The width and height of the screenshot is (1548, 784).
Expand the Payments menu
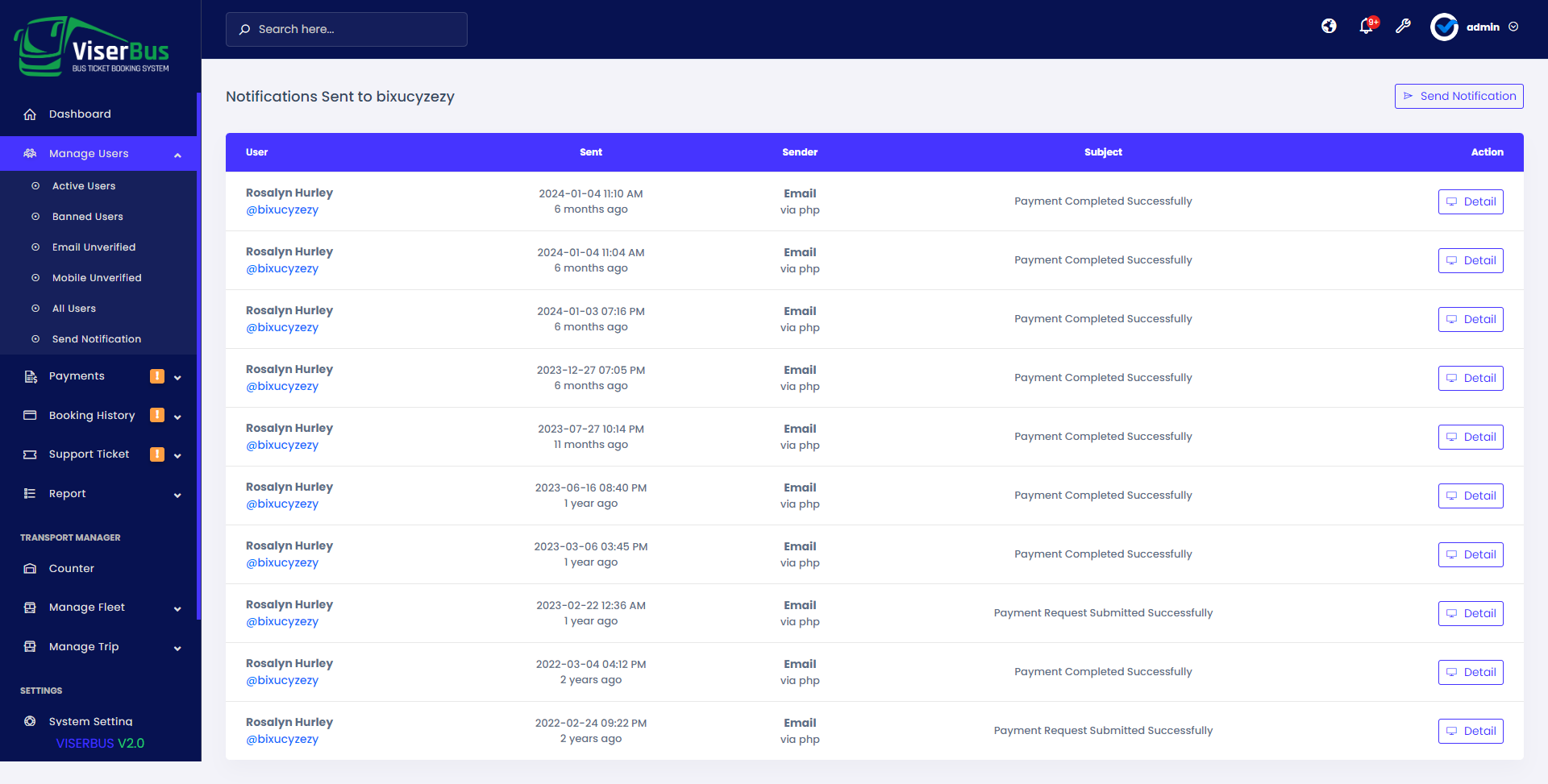pos(77,375)
